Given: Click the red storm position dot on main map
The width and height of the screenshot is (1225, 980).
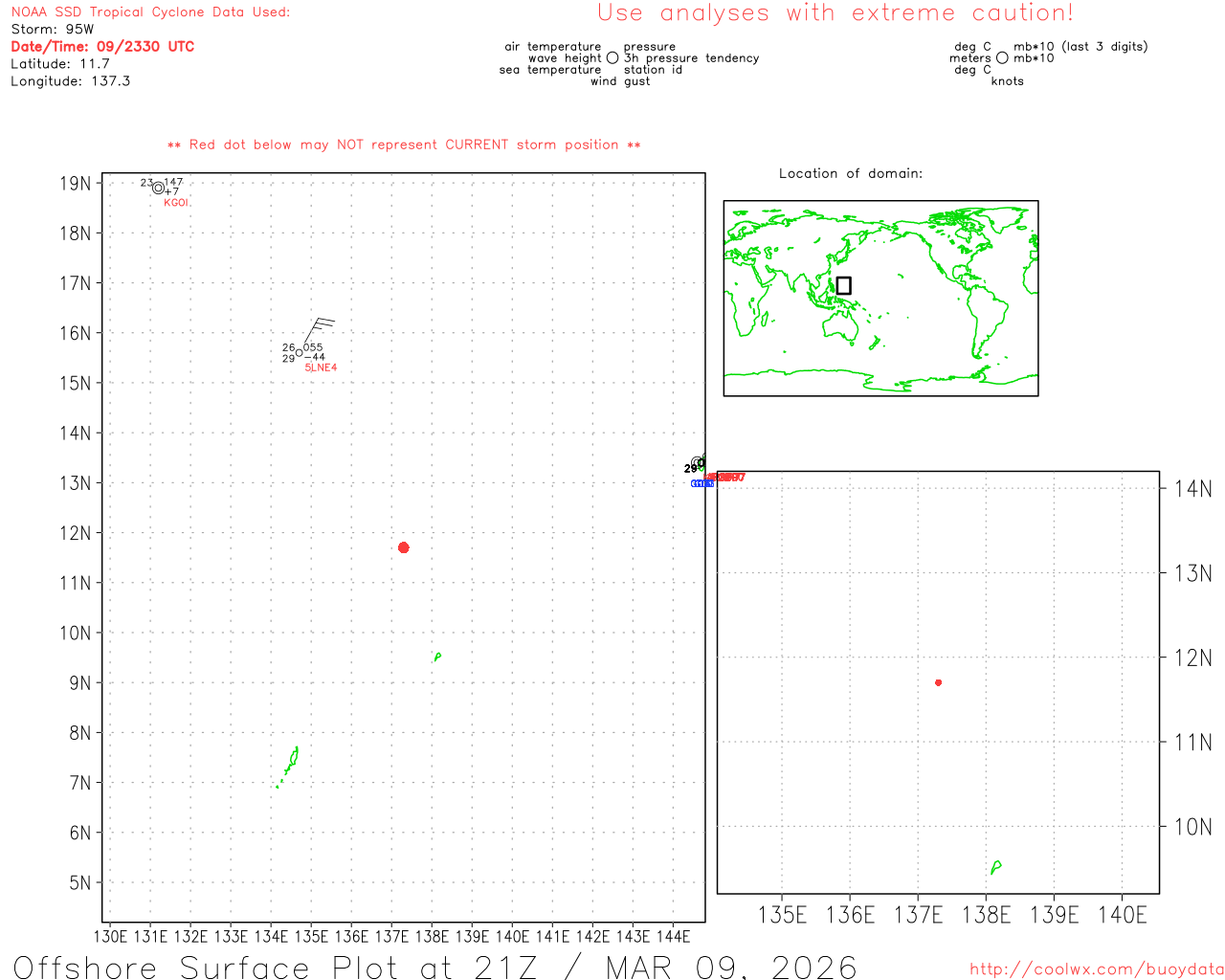Looking at the screenshot, I should [x=403, y=547].
